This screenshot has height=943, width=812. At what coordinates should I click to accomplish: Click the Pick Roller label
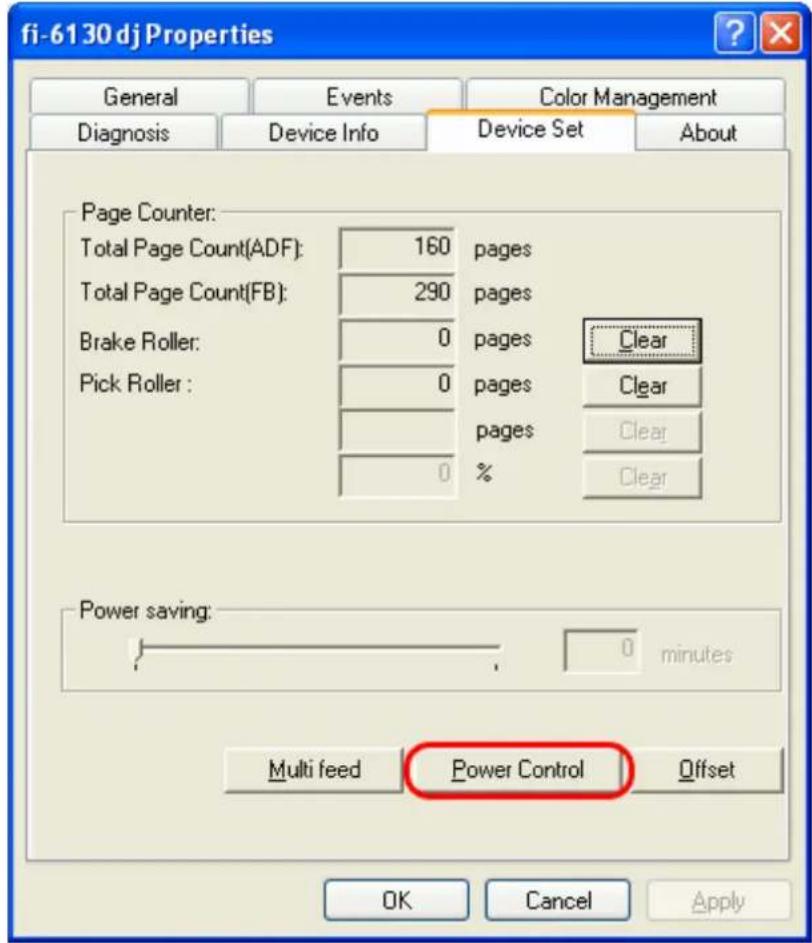pos(136,384)
